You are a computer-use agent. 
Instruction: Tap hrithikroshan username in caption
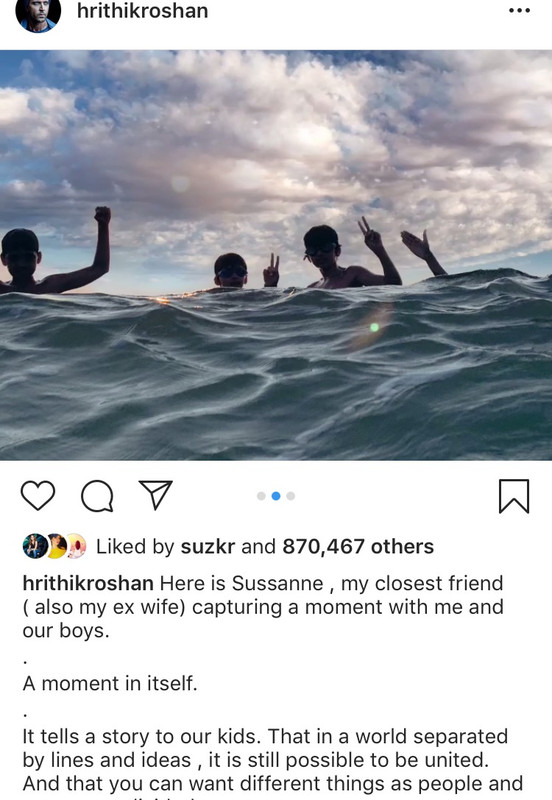tap(88, 583)
